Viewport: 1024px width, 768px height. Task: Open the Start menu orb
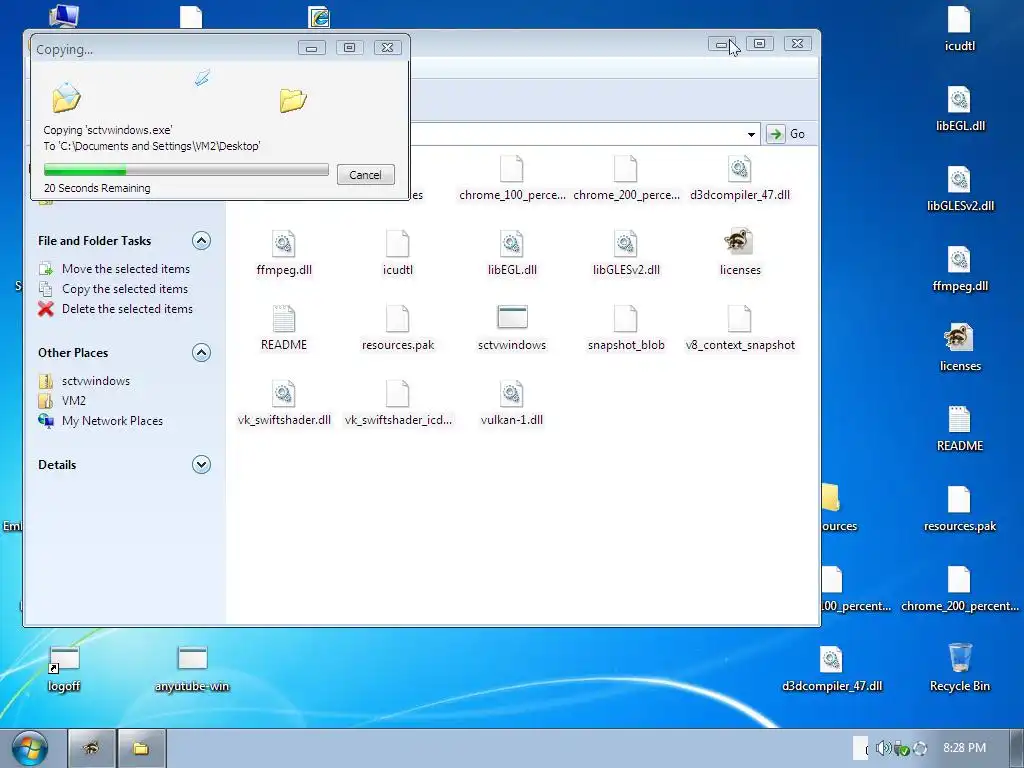[30, 748]
